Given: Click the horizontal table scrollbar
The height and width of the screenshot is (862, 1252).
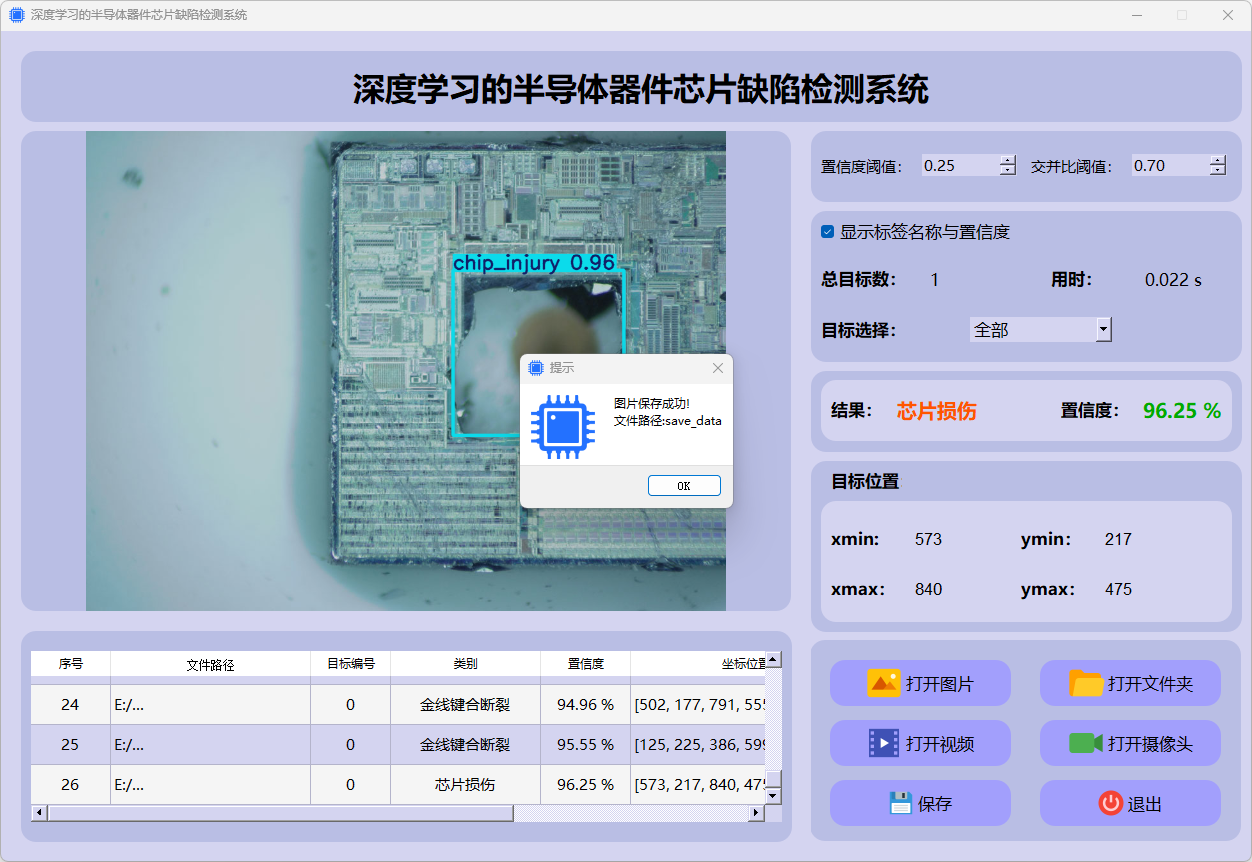Looking at the screenshot, I should [280, 813].
